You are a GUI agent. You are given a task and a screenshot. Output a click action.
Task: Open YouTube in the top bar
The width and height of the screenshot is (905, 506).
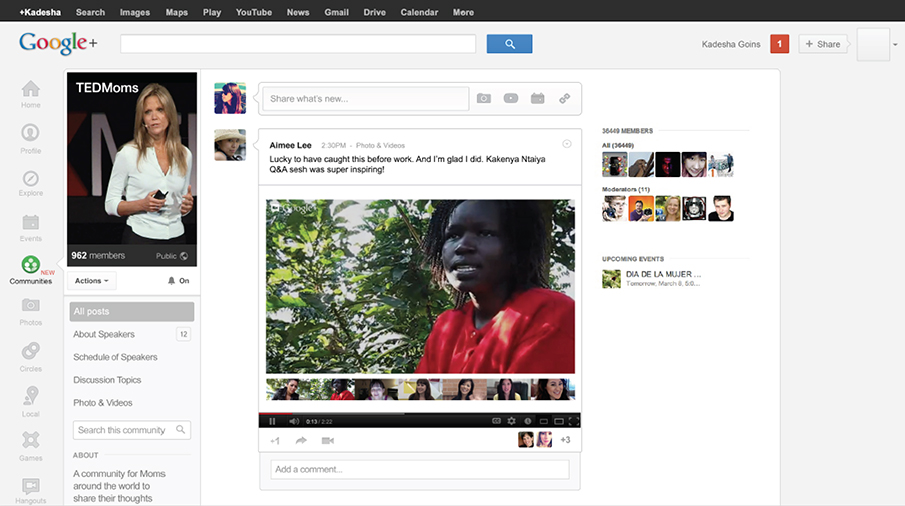coord(253,12)
